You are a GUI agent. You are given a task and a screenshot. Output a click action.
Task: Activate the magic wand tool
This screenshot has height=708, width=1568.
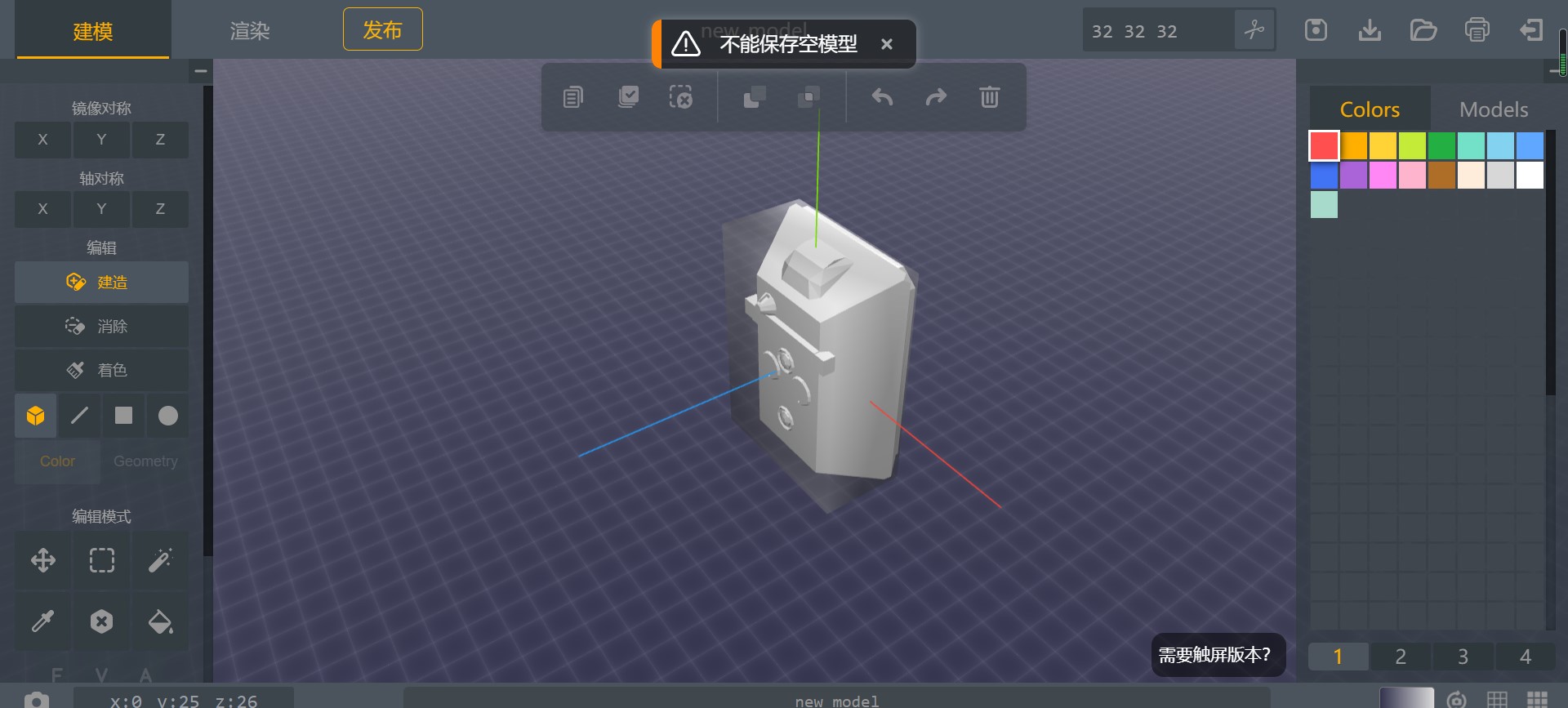click(x=160, y=560)
